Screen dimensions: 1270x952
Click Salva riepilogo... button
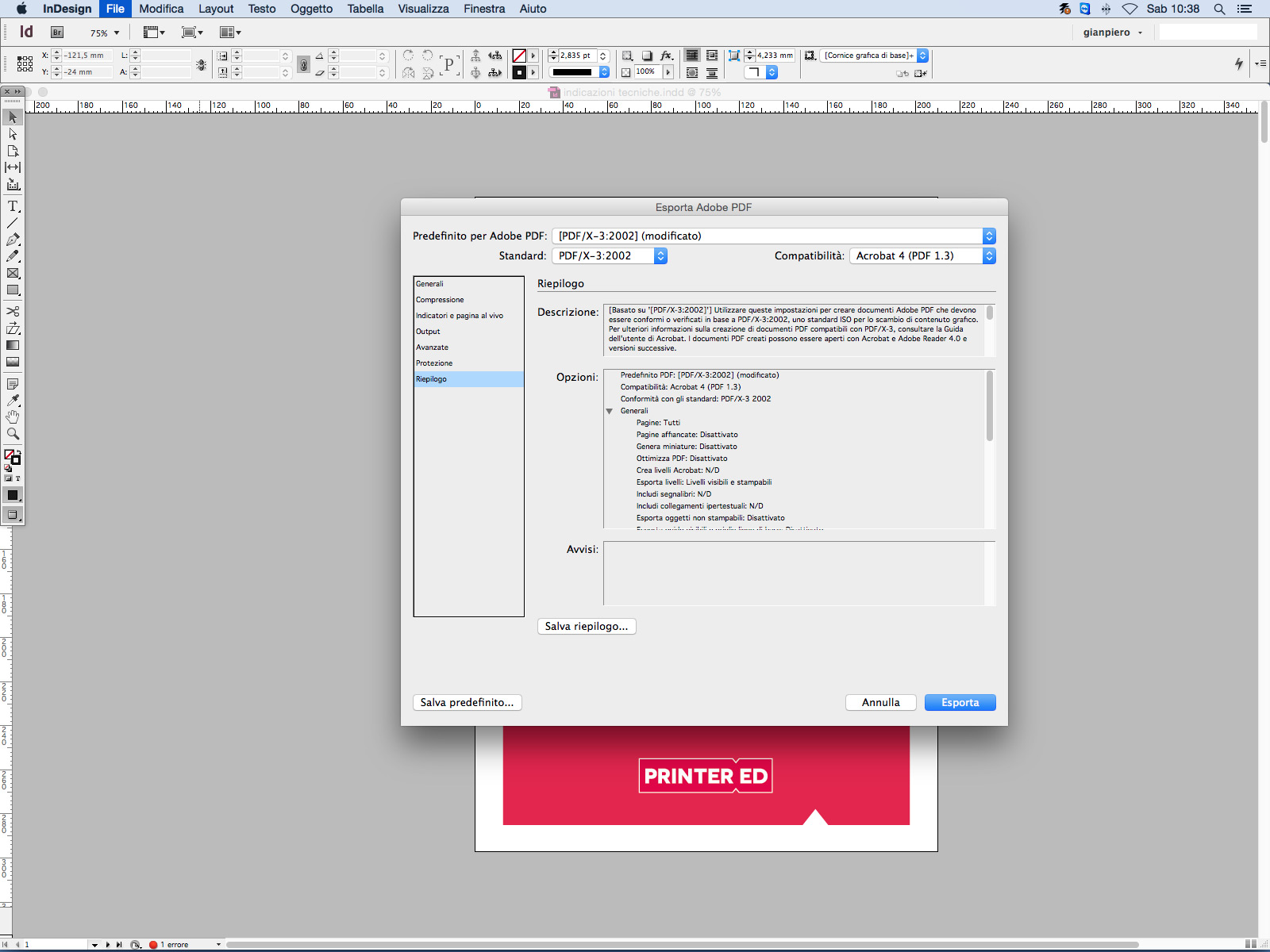click(587, 626)
